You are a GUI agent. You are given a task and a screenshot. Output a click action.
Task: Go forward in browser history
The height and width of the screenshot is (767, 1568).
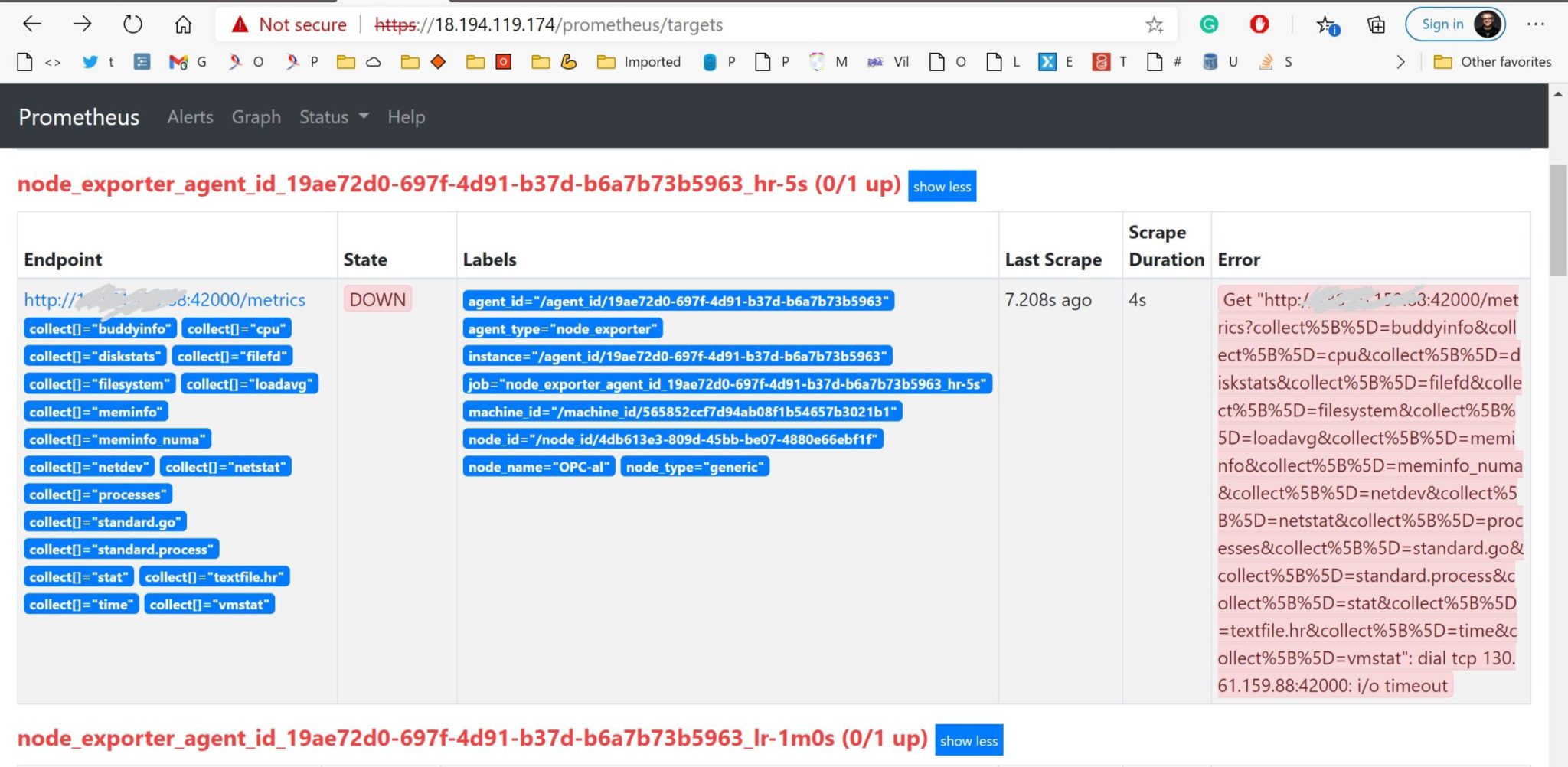tap(82, 24)
